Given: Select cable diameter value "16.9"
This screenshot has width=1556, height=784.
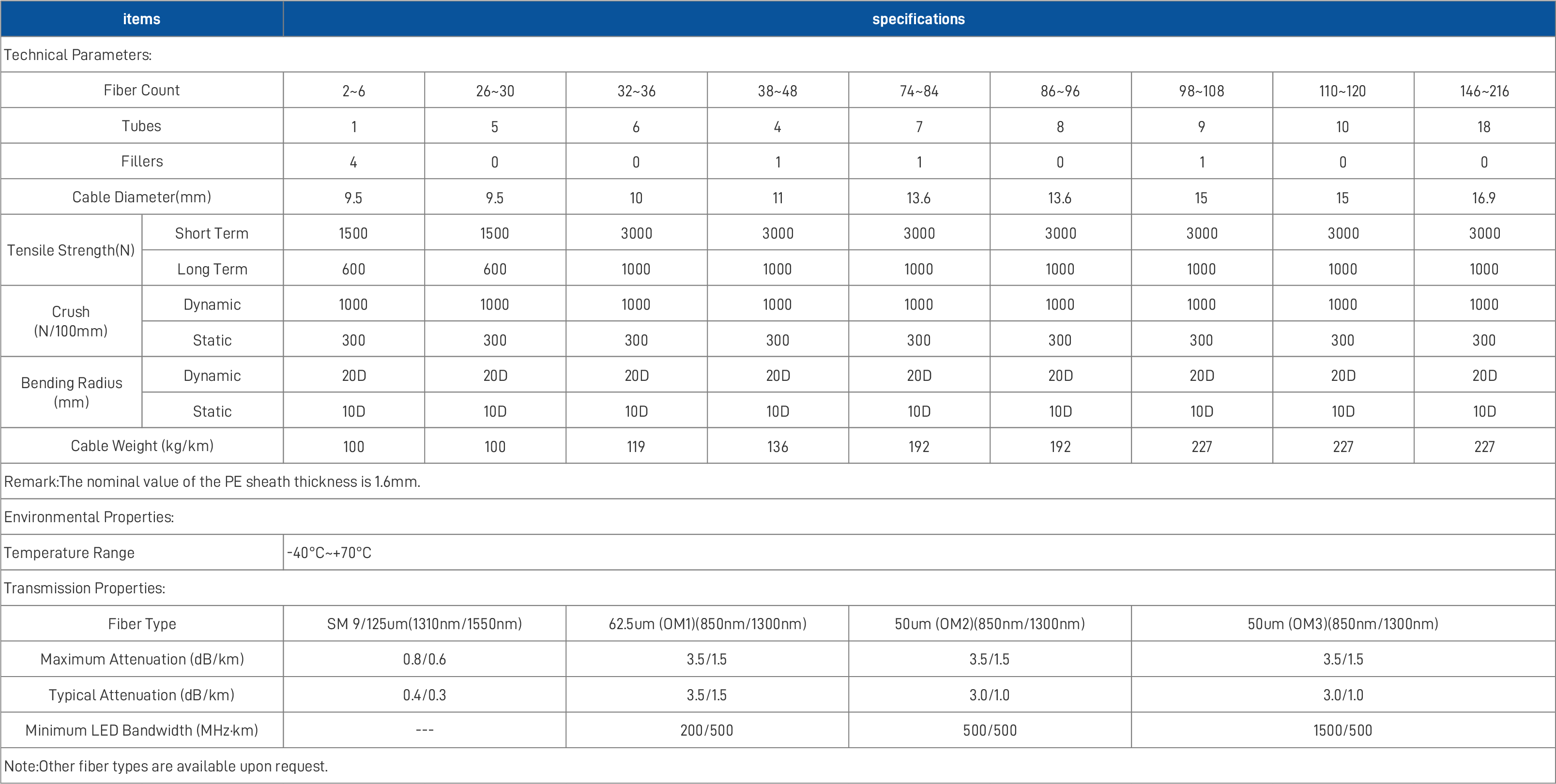Looking at the screenshot, I should (1484, 197).
